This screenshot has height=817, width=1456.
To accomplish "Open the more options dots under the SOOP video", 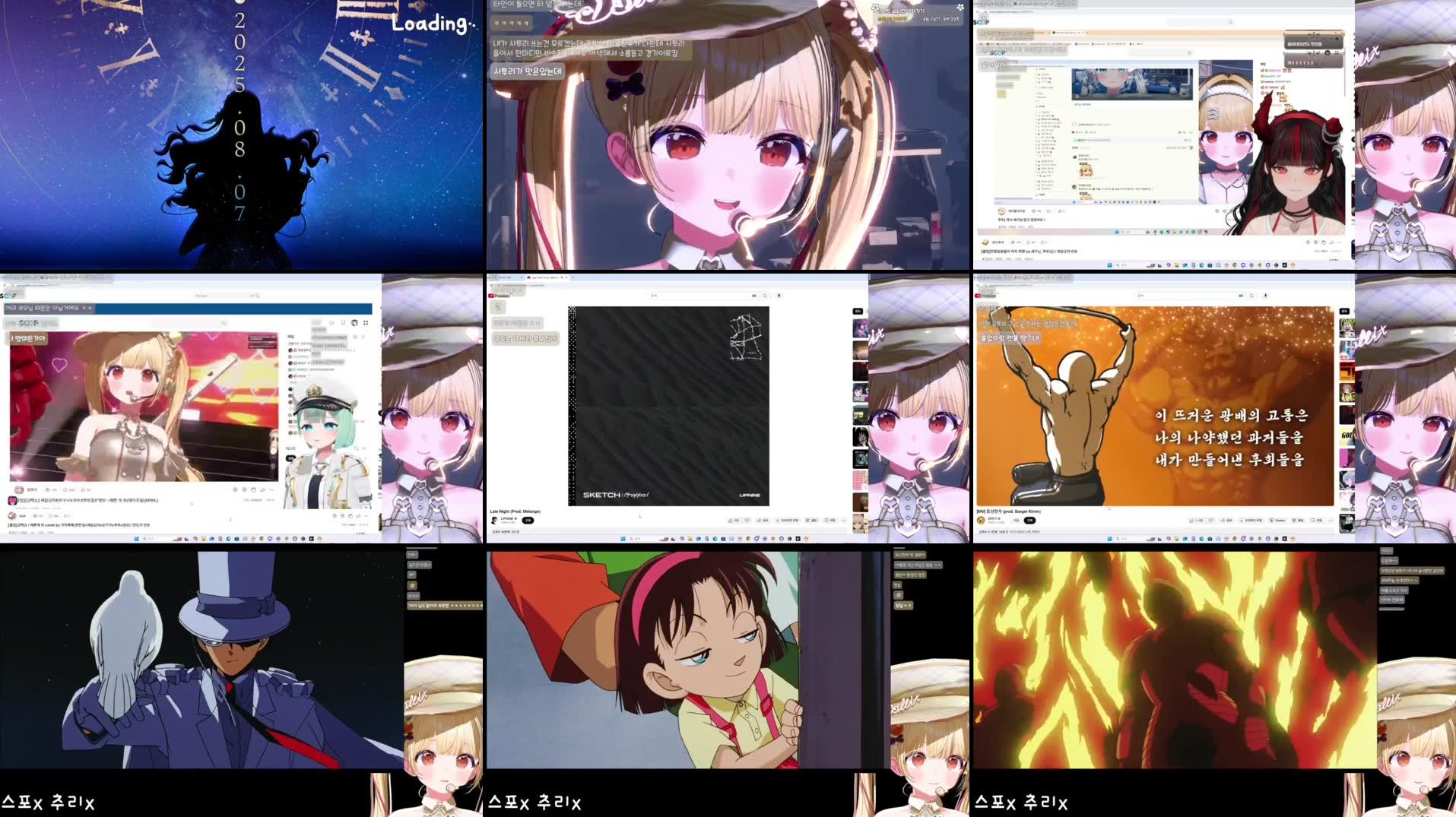I will (x=271, y=489).
